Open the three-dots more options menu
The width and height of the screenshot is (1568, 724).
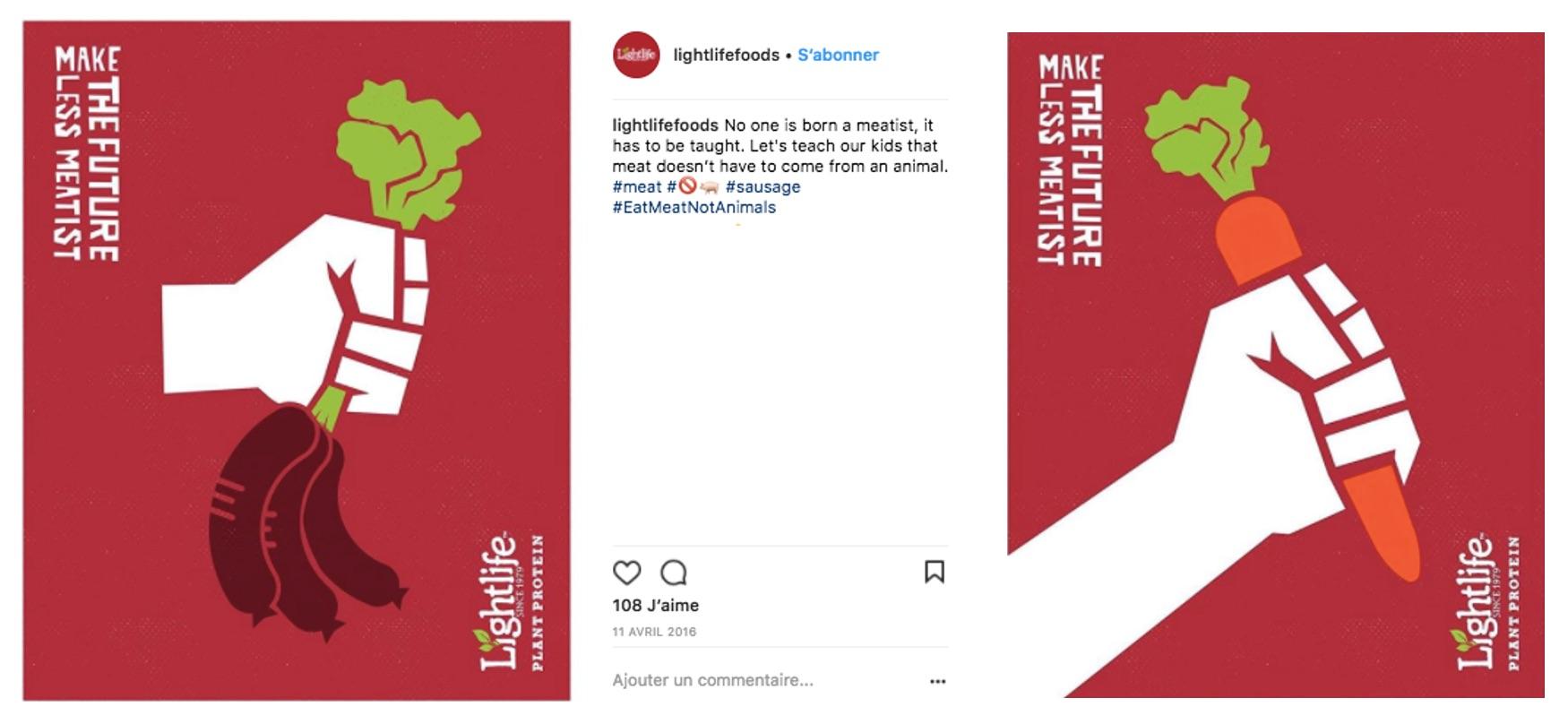tap(937, 681)
